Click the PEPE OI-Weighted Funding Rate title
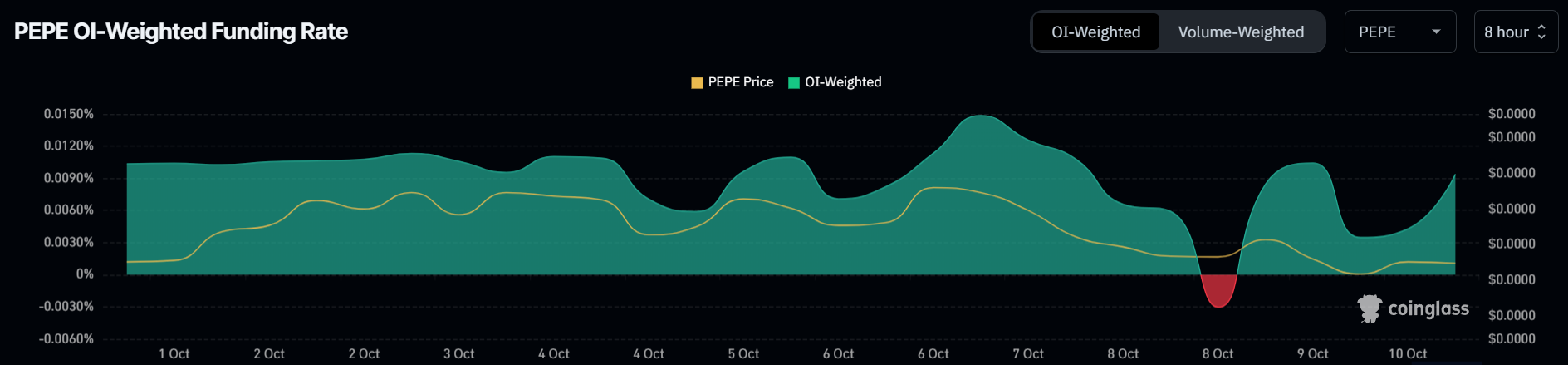 [181, 32]
